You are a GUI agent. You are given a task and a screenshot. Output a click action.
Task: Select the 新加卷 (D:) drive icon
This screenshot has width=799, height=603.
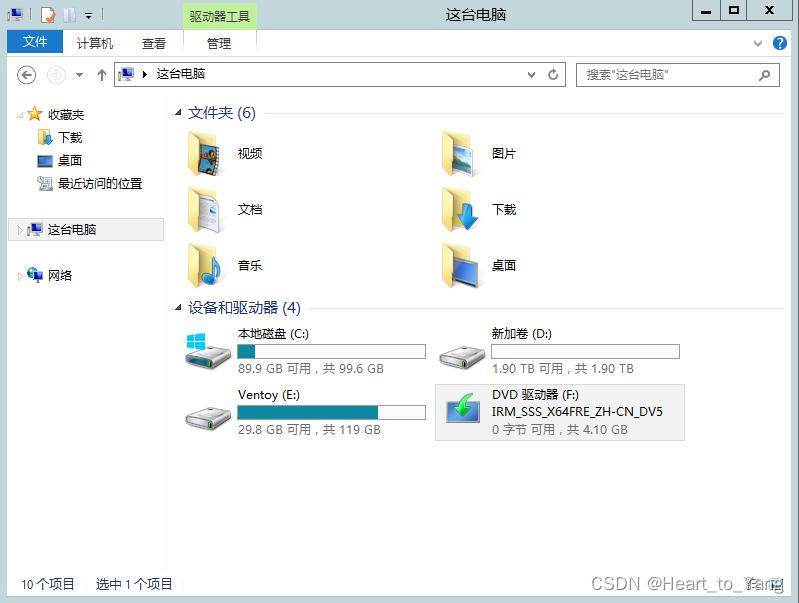pos(462,356)
